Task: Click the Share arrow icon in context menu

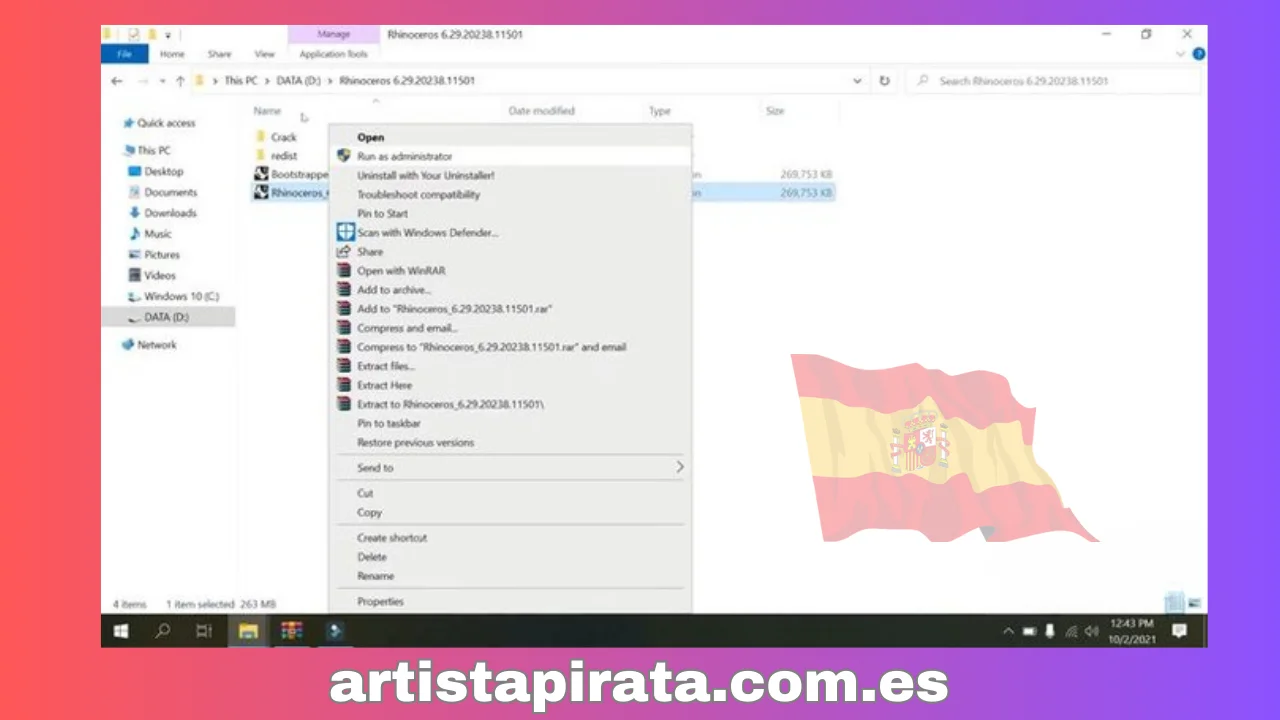Action: coord(343,252)
